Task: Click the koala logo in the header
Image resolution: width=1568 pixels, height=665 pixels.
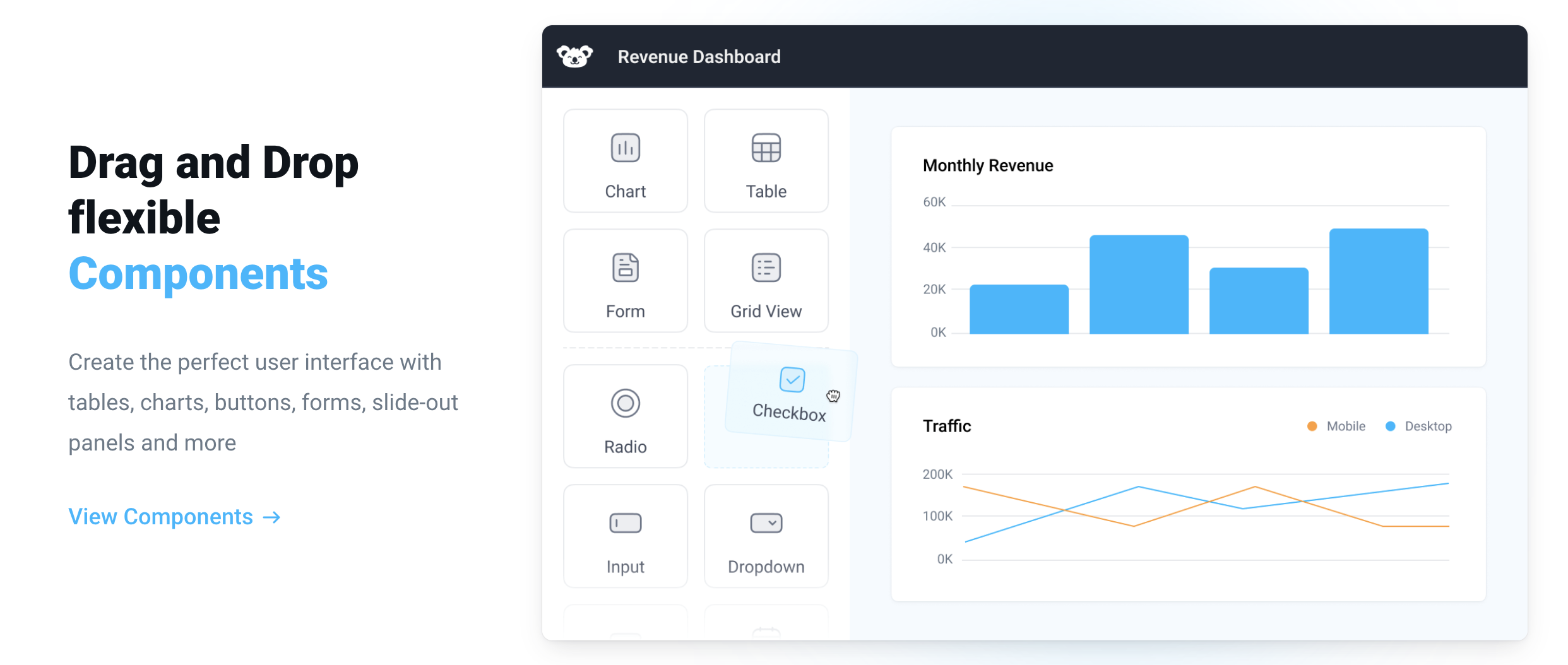Action: pos(575,56)
